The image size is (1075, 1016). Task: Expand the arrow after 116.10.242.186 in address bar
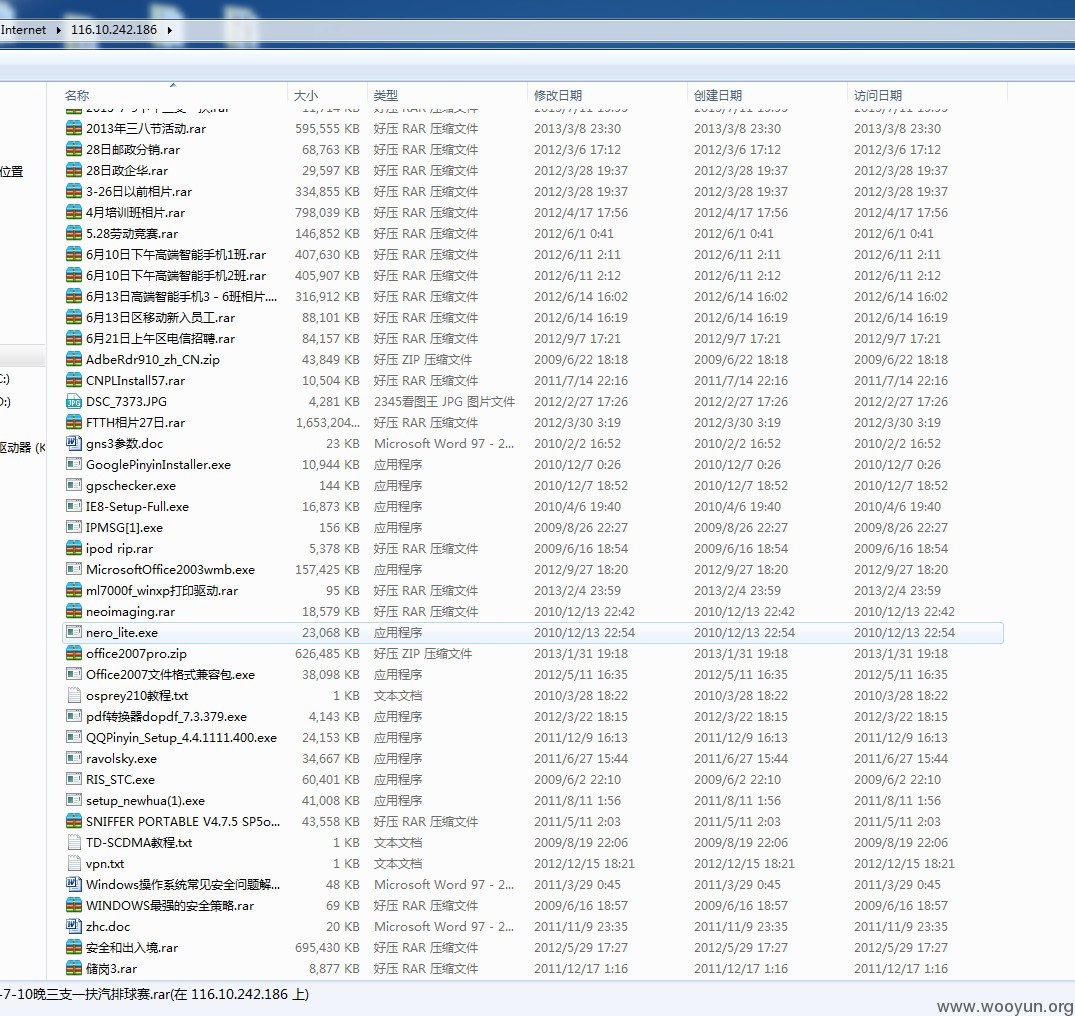[x=169, y=30]
